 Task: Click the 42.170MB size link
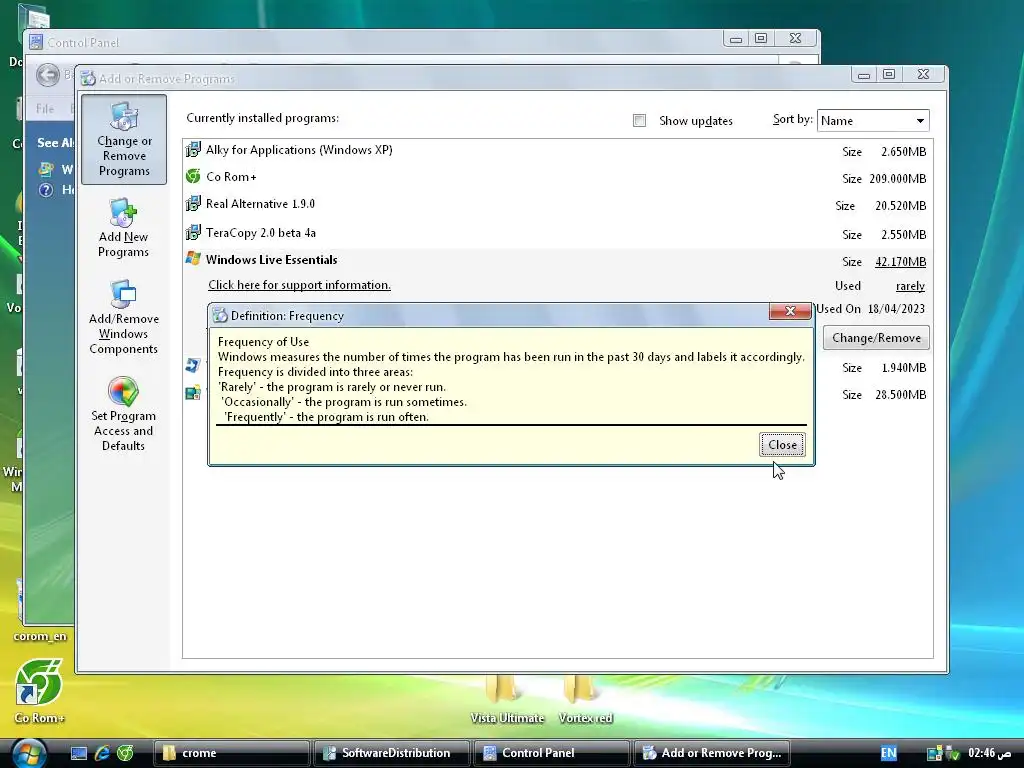pyautogui.click(x=901, y=262)
